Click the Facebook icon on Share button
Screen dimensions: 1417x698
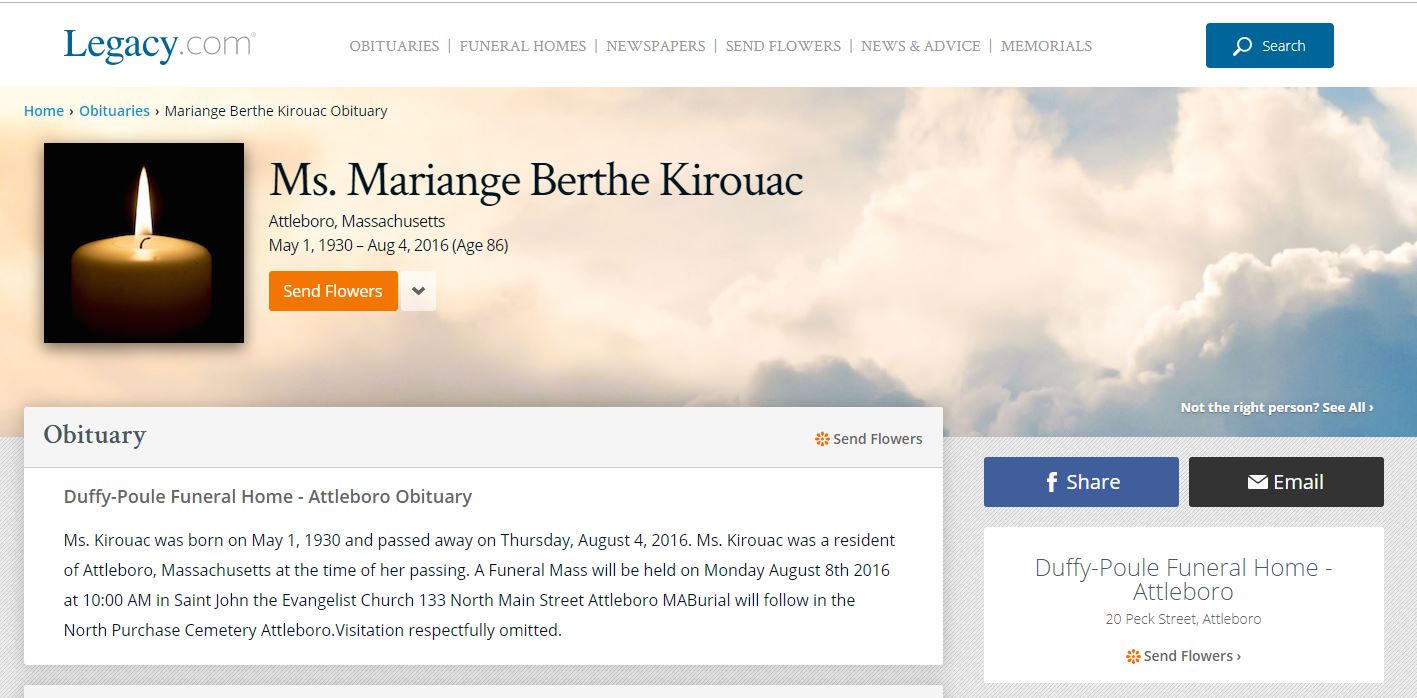(1052, 482)
